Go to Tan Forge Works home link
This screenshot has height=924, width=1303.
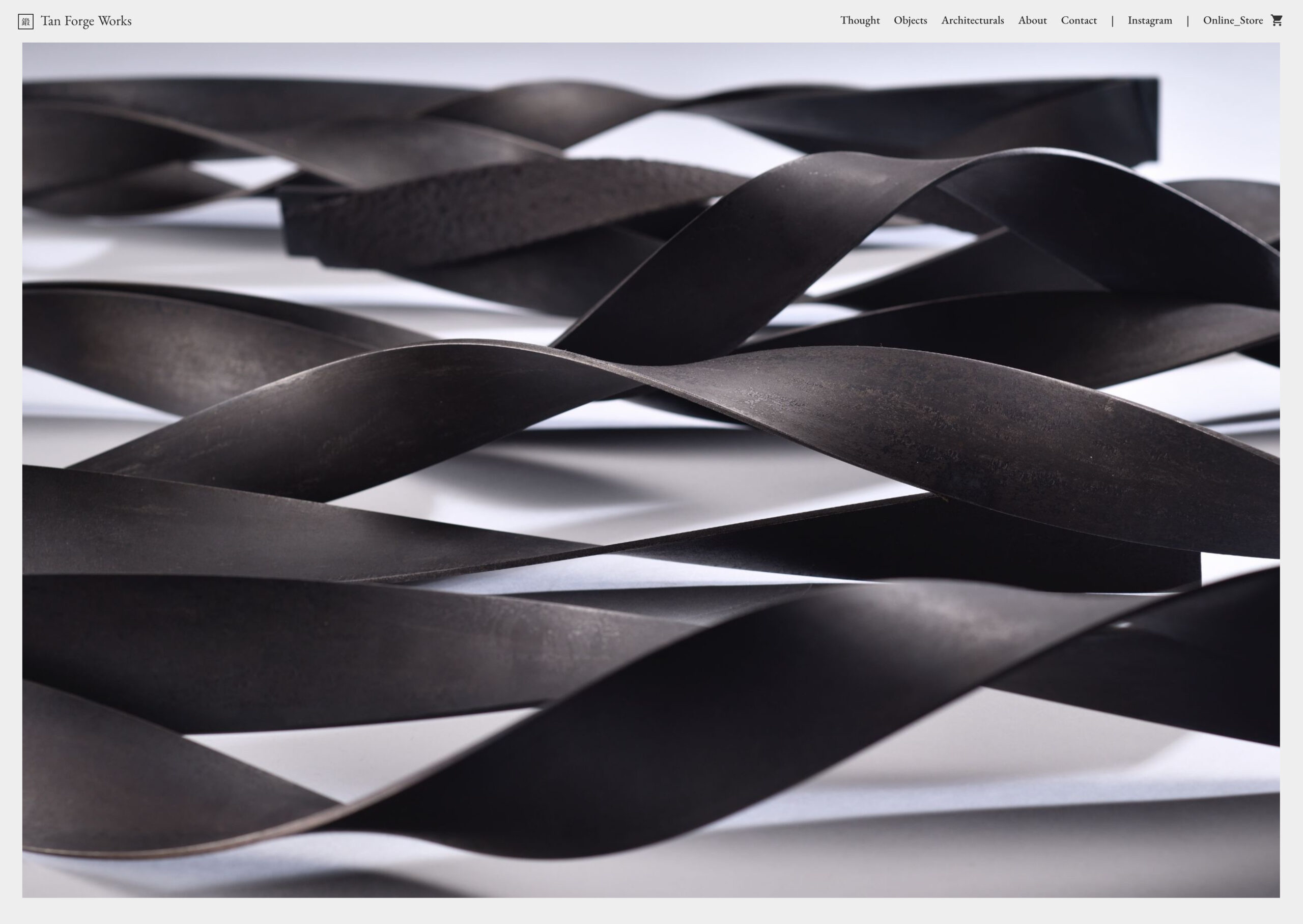pos(86,21)
